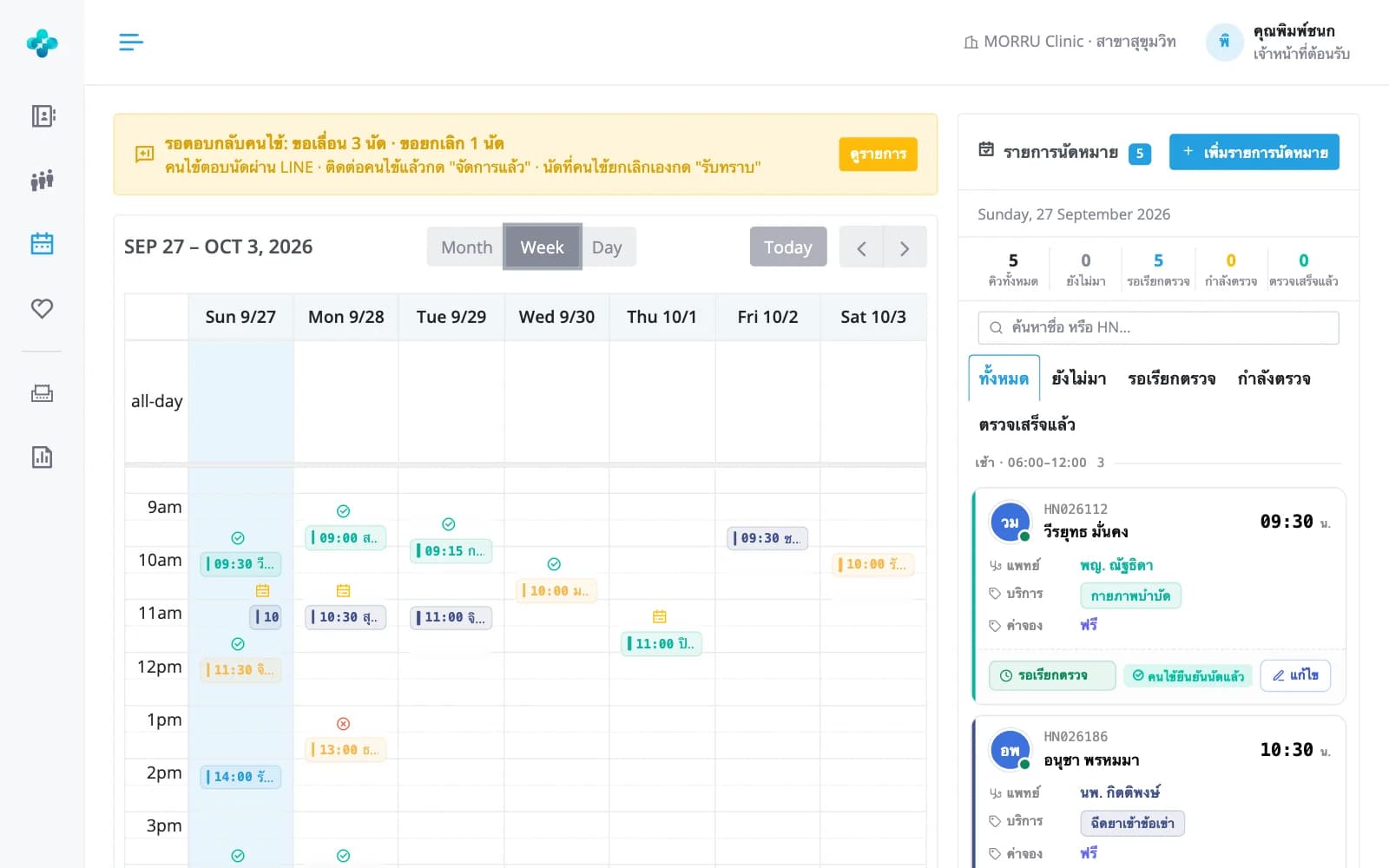This screenshot has height=868, width=1389.
Task: Switch calendar to Week view
Action: pos(542,247)
